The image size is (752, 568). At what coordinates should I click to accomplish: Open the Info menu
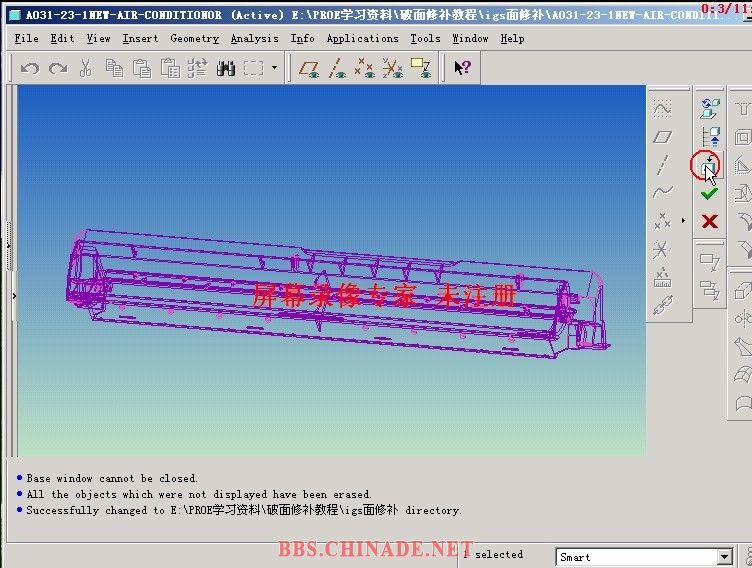pos(302,38)
